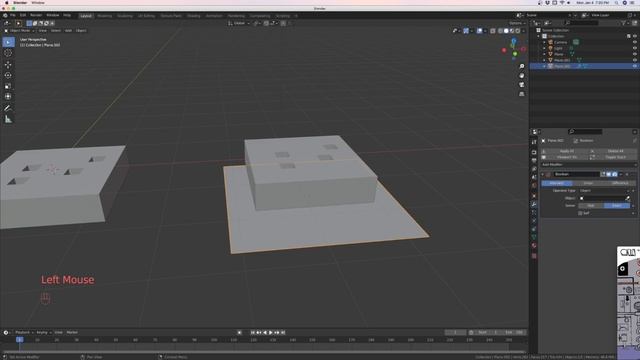Screen dimensions: 640x360
Task: Click the pan view hand icon
Action: coord(522,76)
